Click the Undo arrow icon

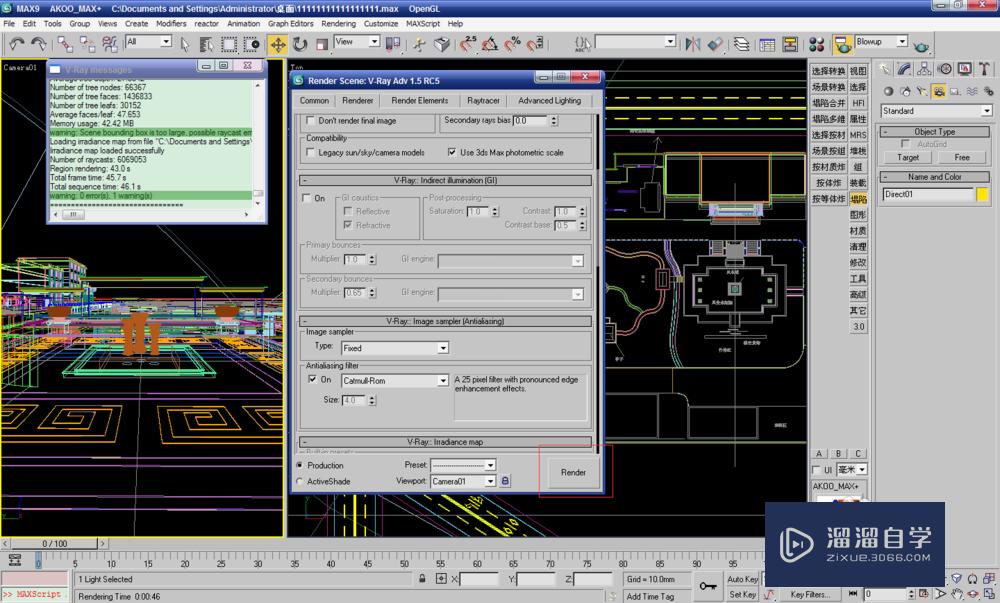pos(15,43)
